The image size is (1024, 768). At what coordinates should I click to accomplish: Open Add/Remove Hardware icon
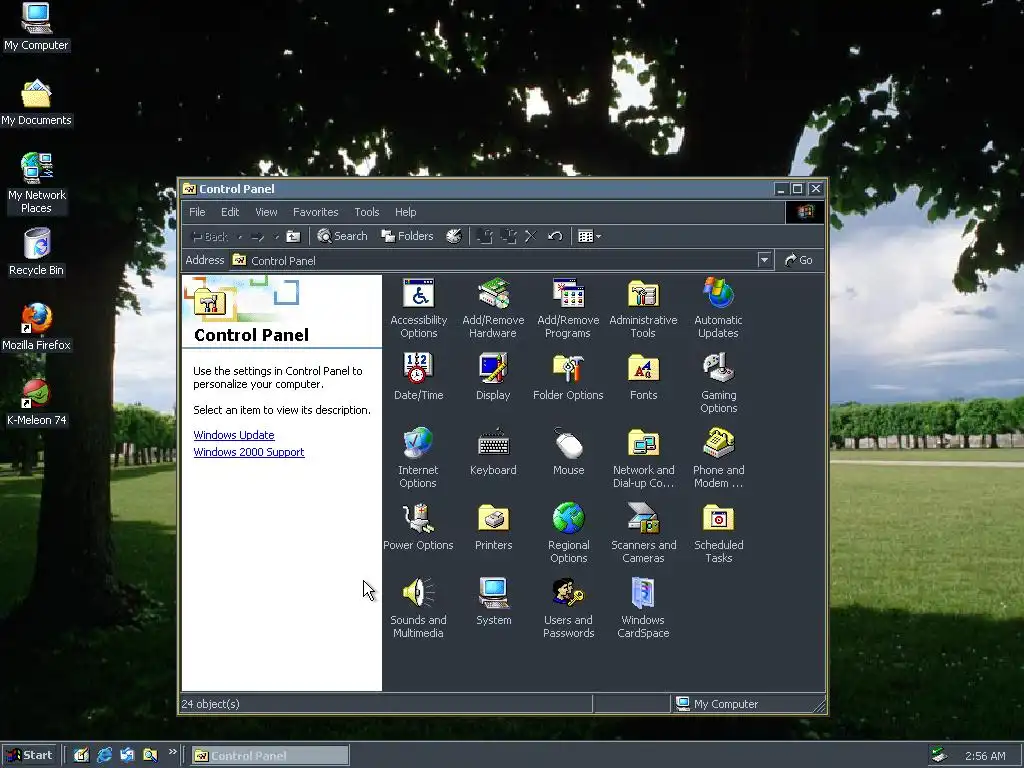tap(493, 308)
